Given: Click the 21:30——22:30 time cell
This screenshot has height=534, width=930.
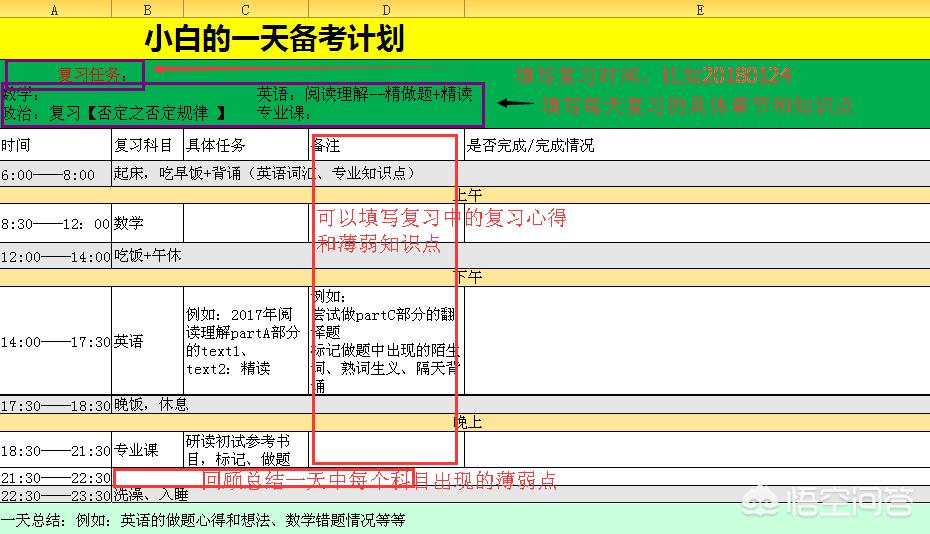Looking at the screenshot, I should tap(56, 477).
